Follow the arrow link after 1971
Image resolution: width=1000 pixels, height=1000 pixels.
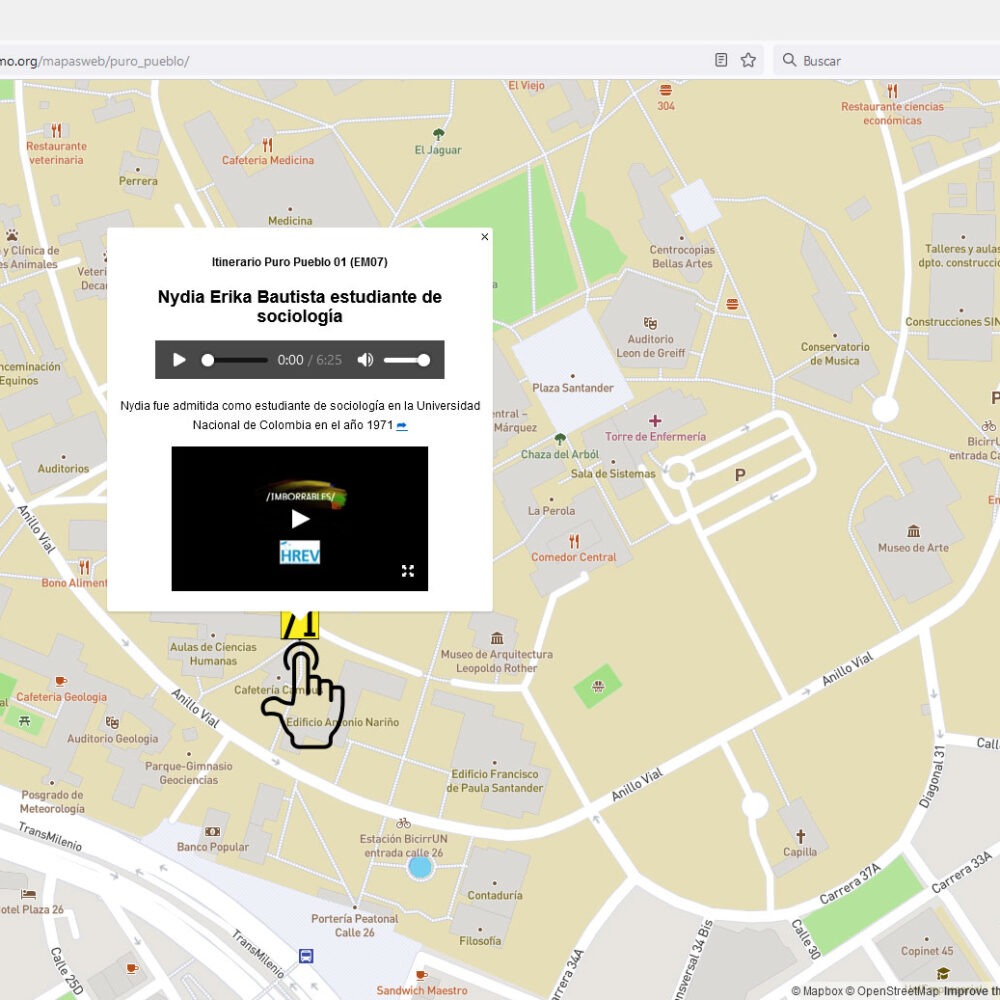[x=402, y=425]
